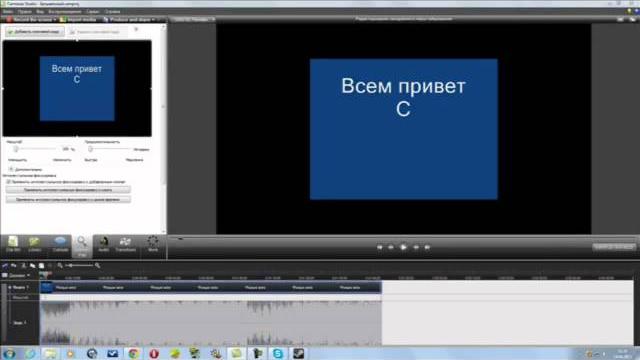Viewport: 640px width, 360px height.
Task: Adjust the duration slider handle
Action: (91, 149)
